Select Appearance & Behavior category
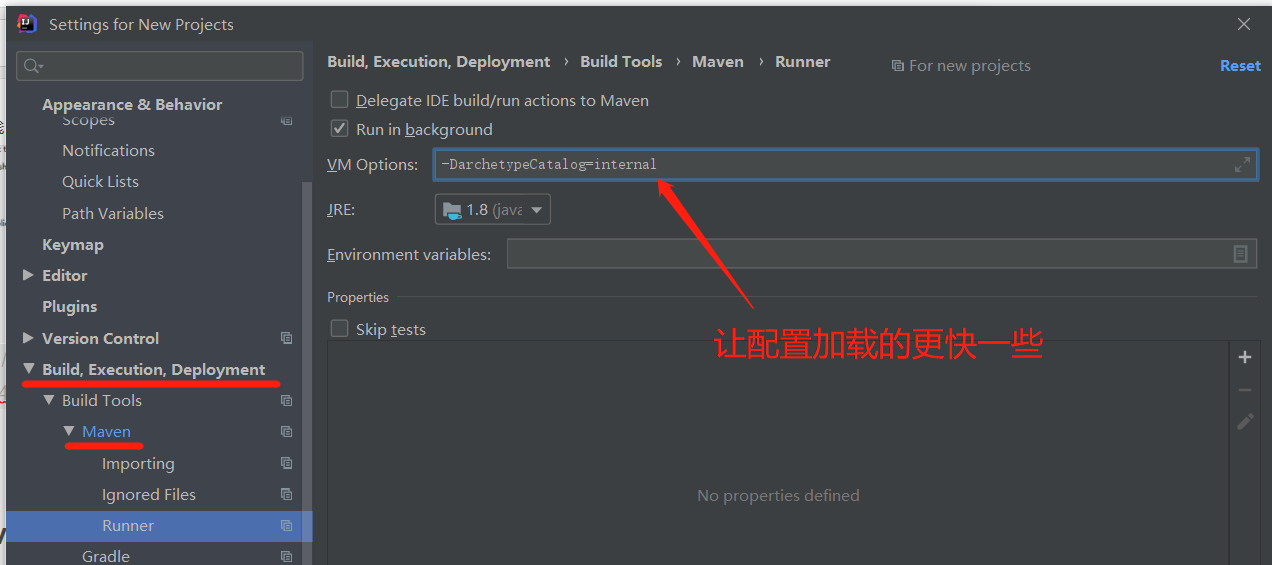The height and width of the screenshot is (565, 1272). pos(132,104)
